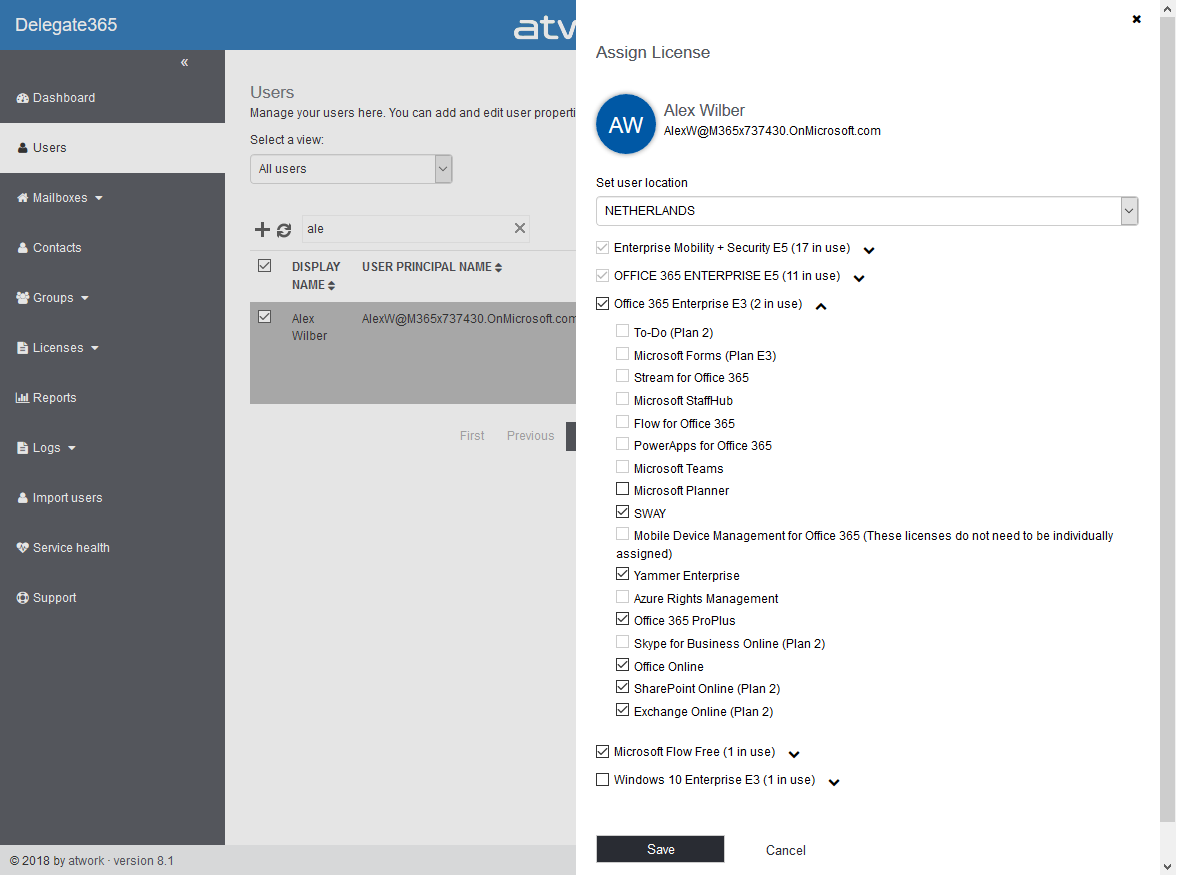The width and height of the screenshot is (1177, 875).
Task: Sort by Display Name column arrows
Action: 332,286
